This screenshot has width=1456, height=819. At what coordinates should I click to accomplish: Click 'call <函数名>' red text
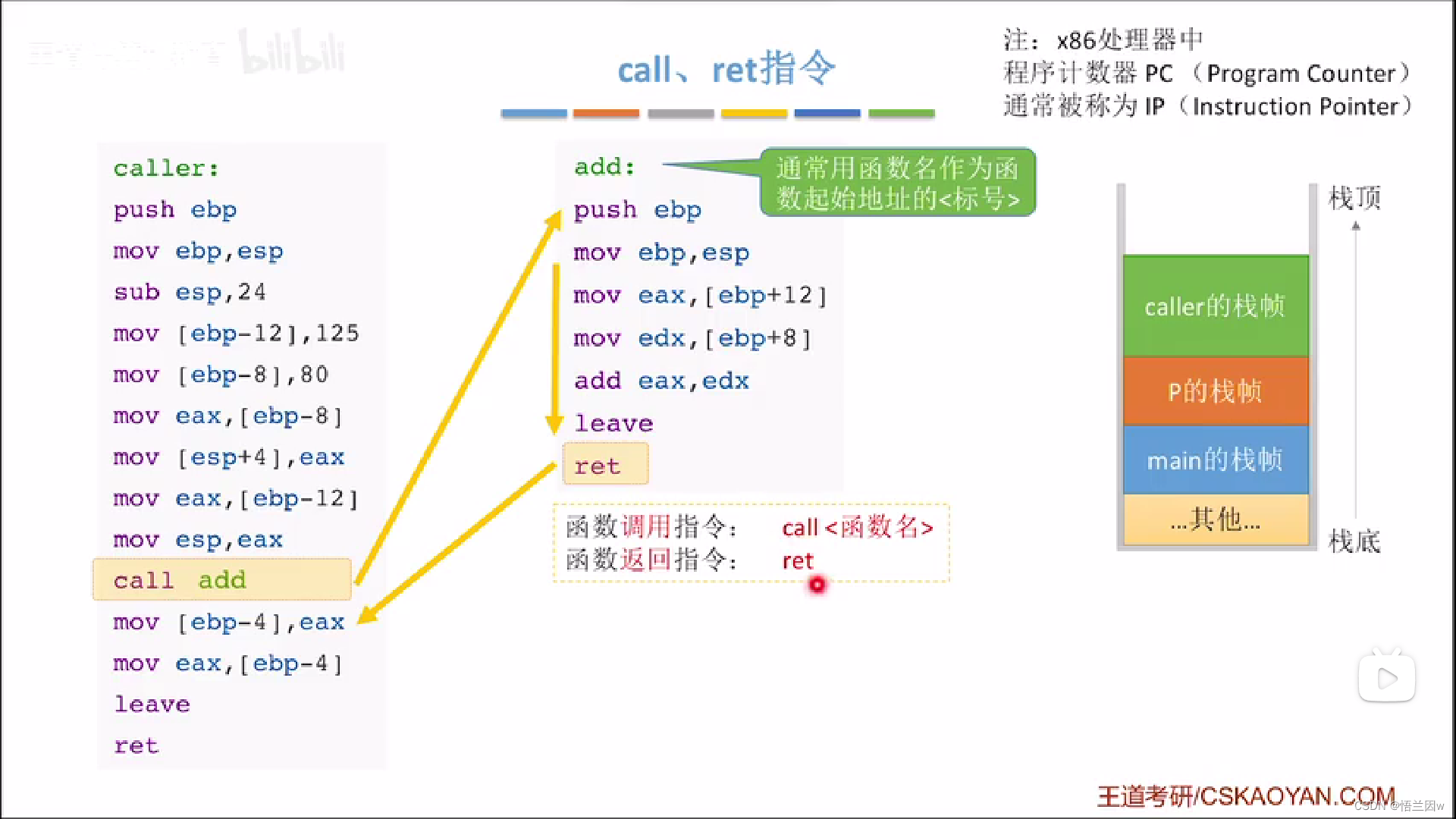coord(857,527)
